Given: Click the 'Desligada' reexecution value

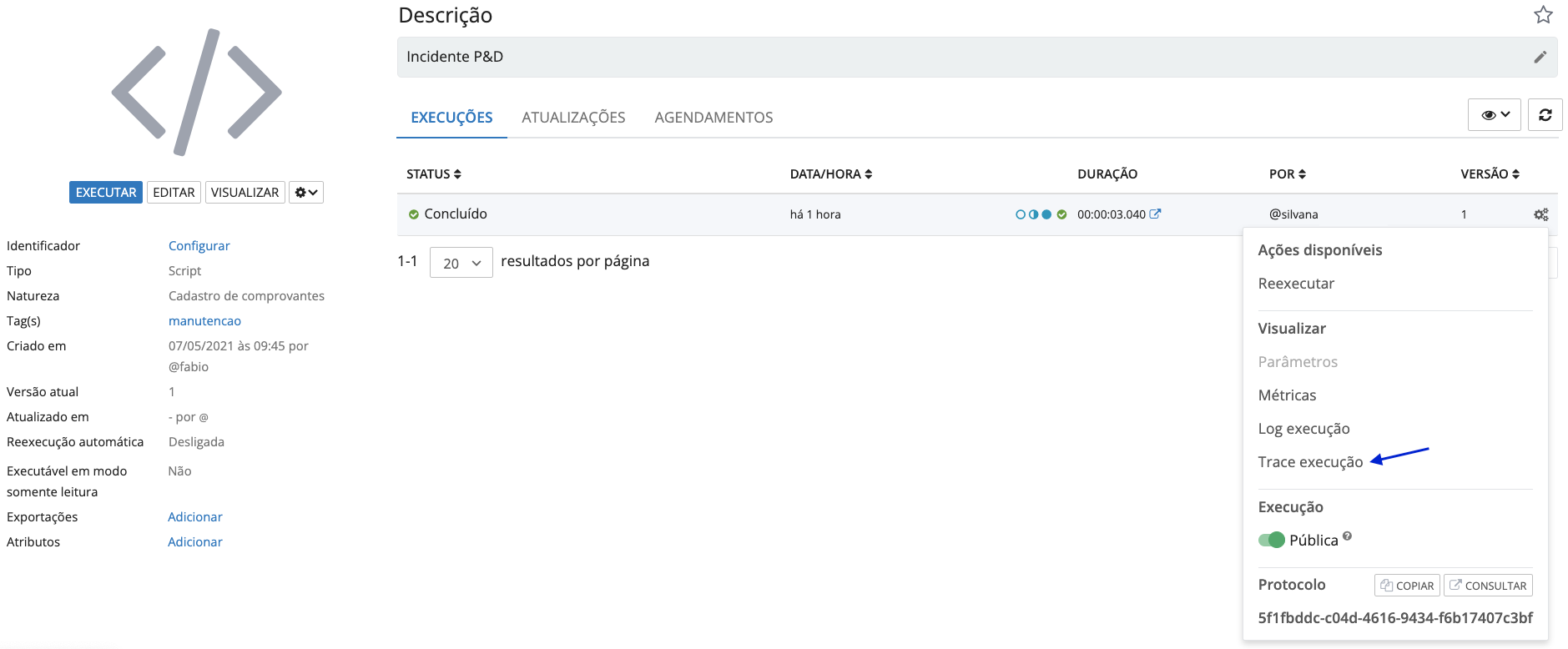Looking at the screenshot, I should click(x=196, y=442).
